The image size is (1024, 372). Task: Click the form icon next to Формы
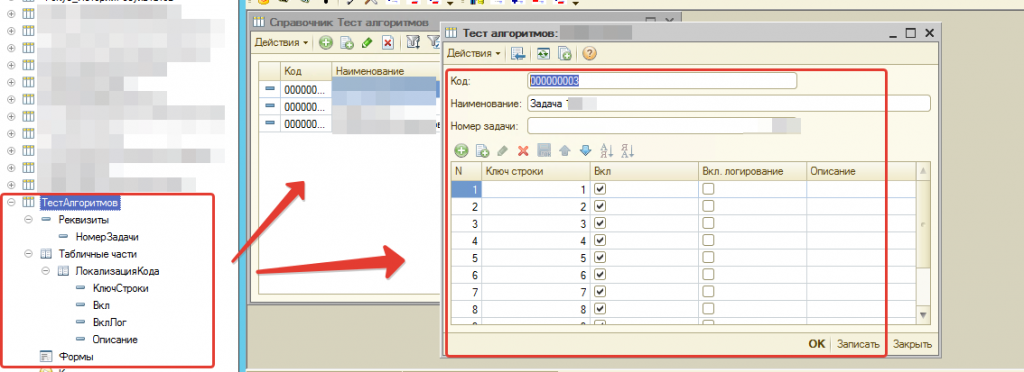(x=46, y=357)
